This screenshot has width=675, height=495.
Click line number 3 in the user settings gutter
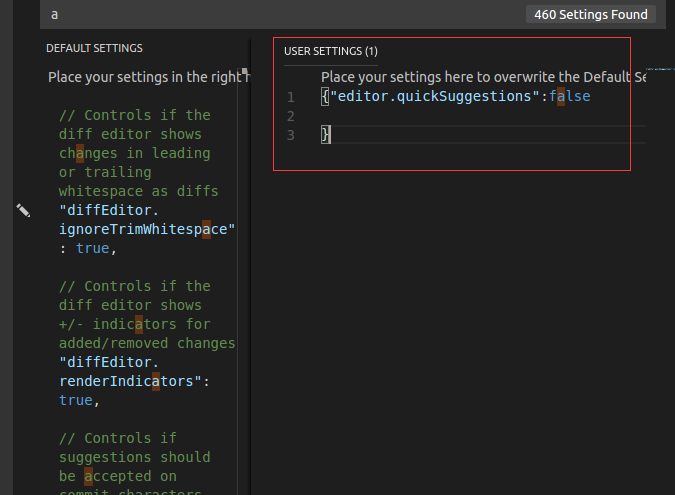click(291, 135)
